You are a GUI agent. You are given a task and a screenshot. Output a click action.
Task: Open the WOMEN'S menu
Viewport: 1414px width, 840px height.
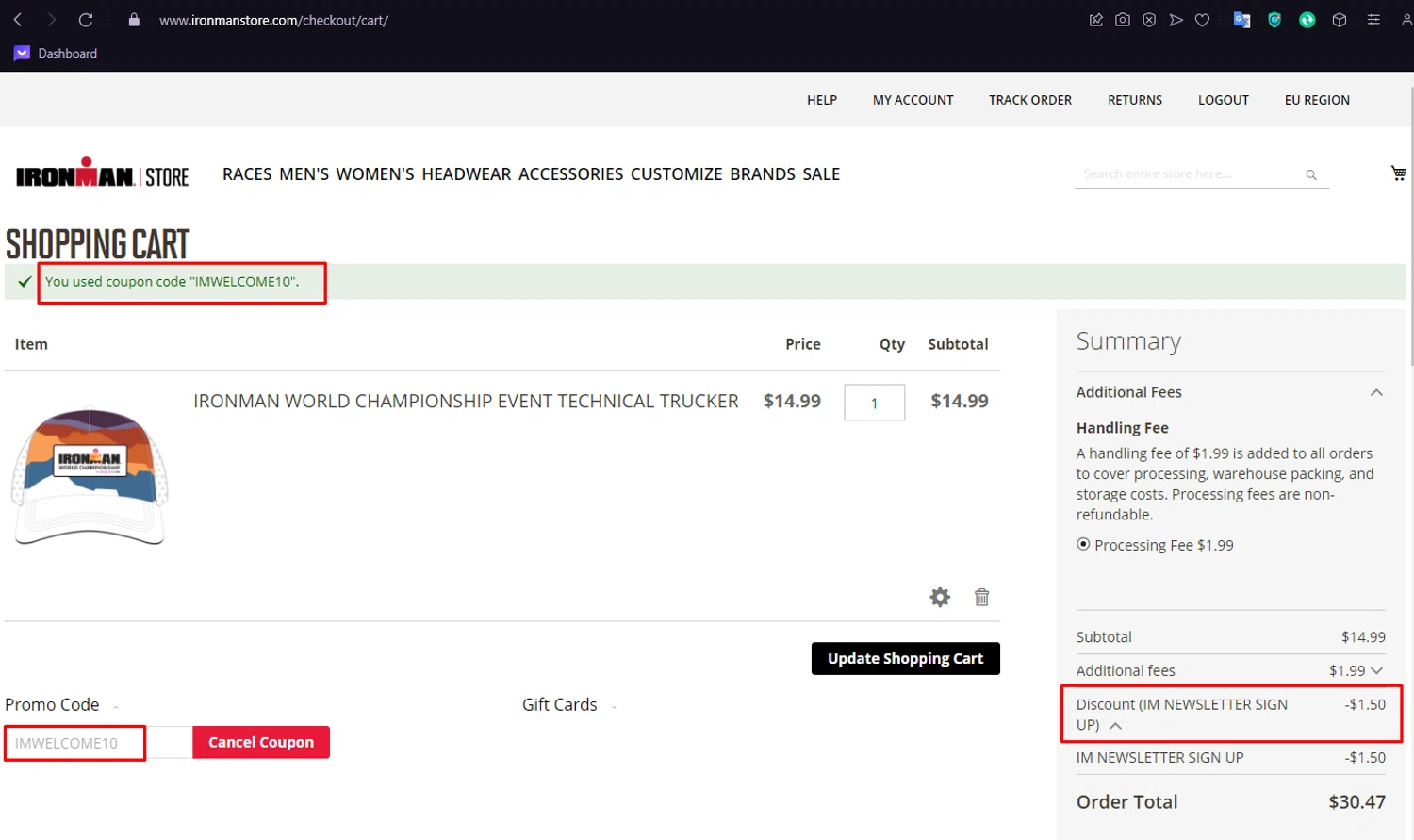pyautogui.click(x=375, y=174)
